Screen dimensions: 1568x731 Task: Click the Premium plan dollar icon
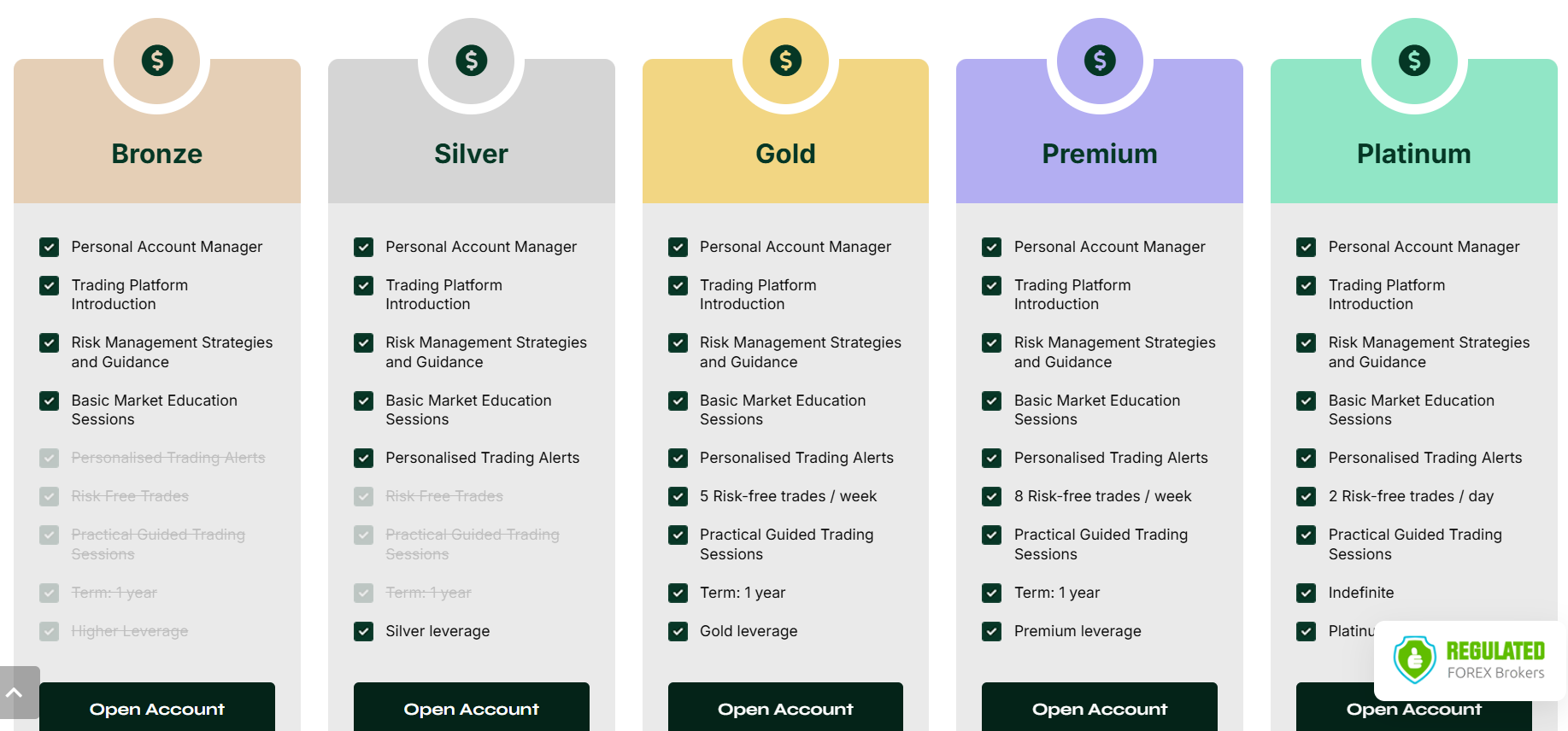tap(1100, 61)
